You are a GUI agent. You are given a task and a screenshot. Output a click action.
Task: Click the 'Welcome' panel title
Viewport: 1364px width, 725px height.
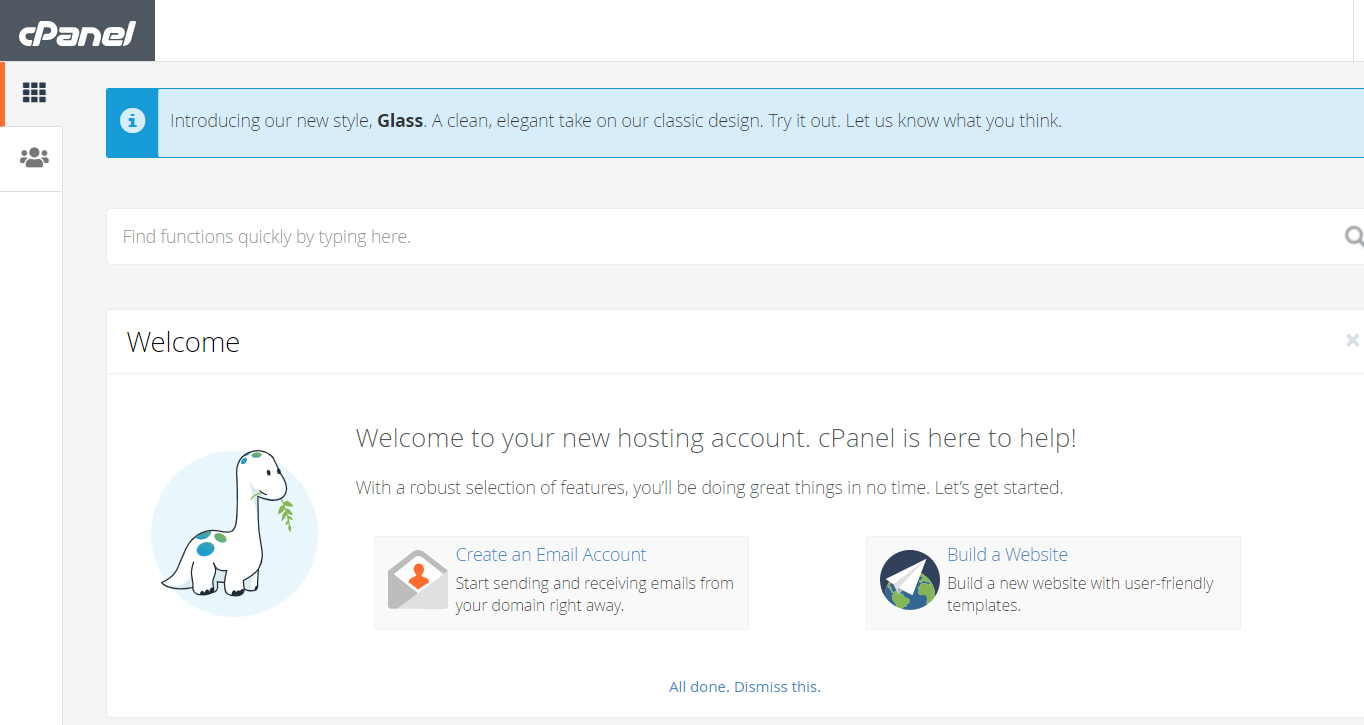pos(183,342)
